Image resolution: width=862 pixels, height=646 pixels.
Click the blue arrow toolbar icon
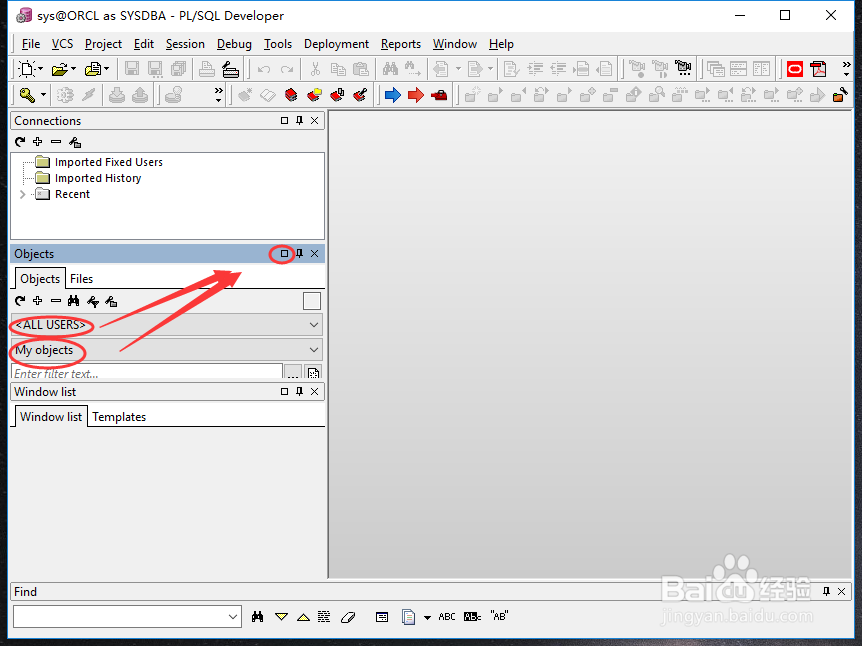(x=393, y=95)
